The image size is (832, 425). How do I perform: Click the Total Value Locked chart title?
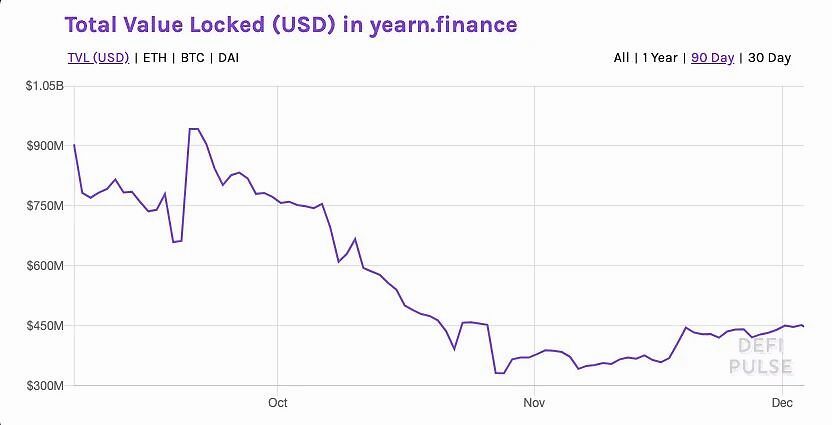click(x=291, y=23)
